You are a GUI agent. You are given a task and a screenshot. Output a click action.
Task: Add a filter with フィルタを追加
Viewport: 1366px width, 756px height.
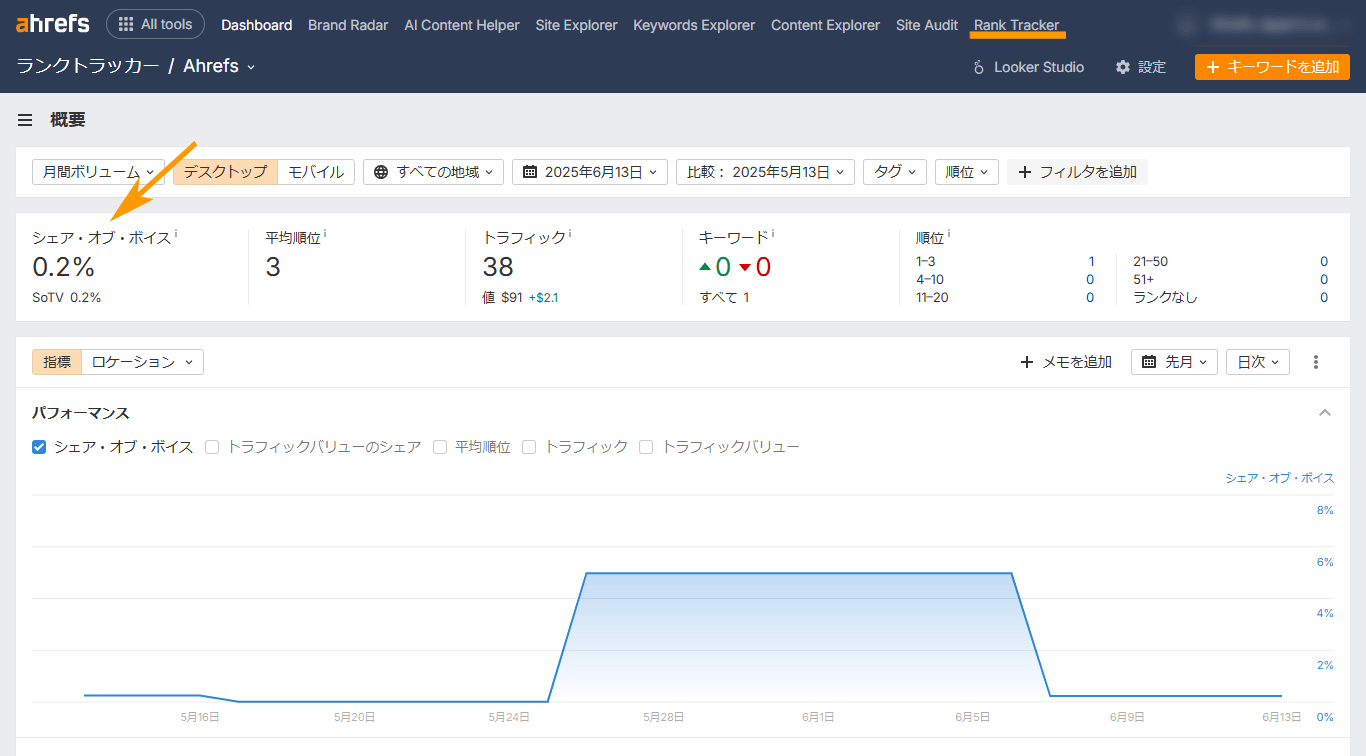click(x=1077, y=171)
